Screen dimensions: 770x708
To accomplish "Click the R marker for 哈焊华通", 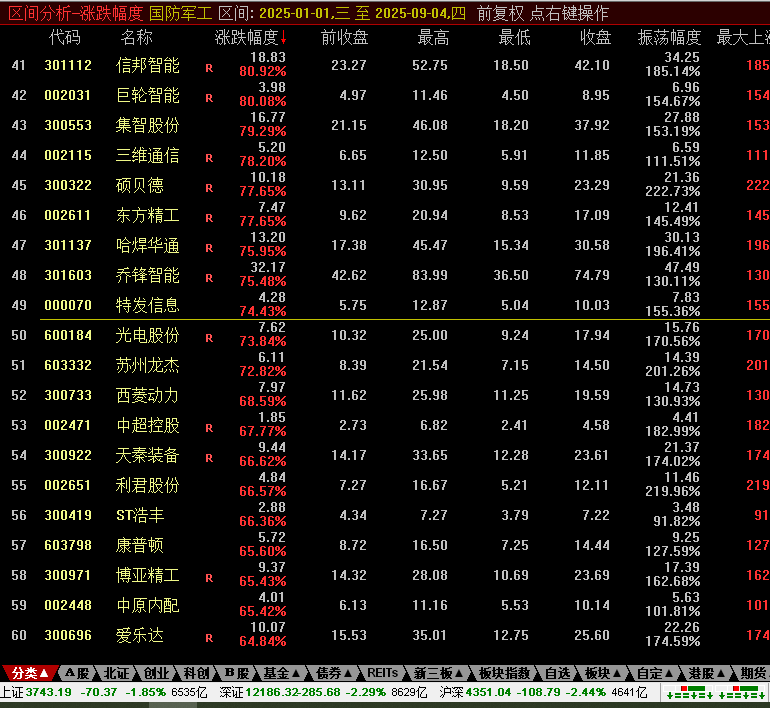I will [x=209, y=248].
